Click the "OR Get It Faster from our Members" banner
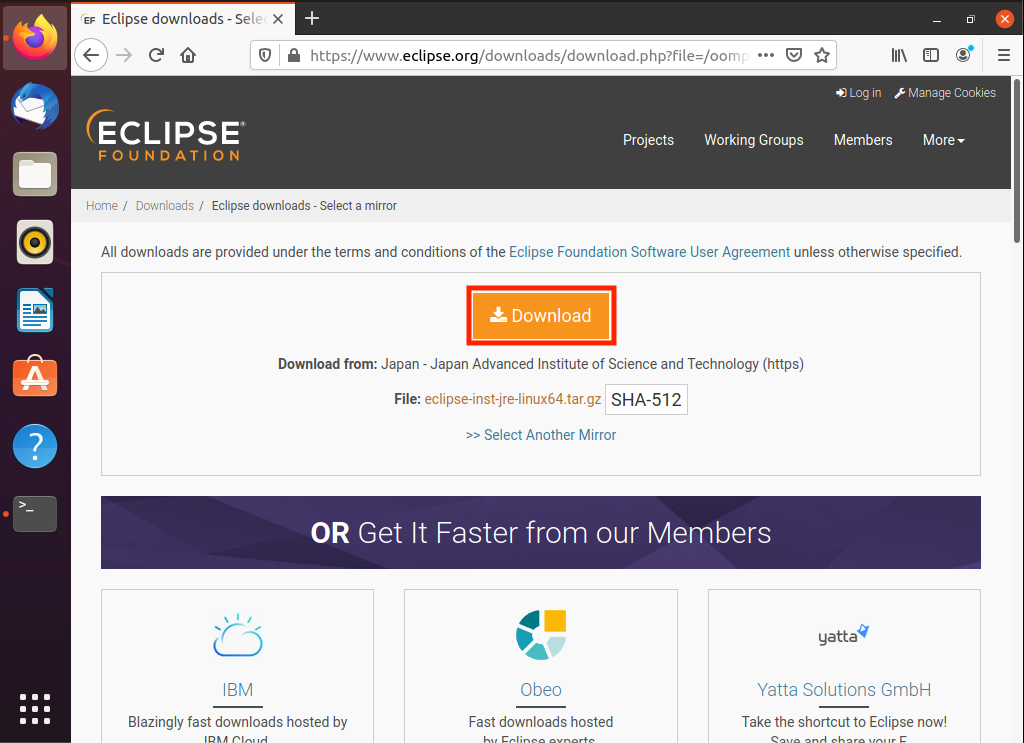1024x743 pixels. point(541,533)
